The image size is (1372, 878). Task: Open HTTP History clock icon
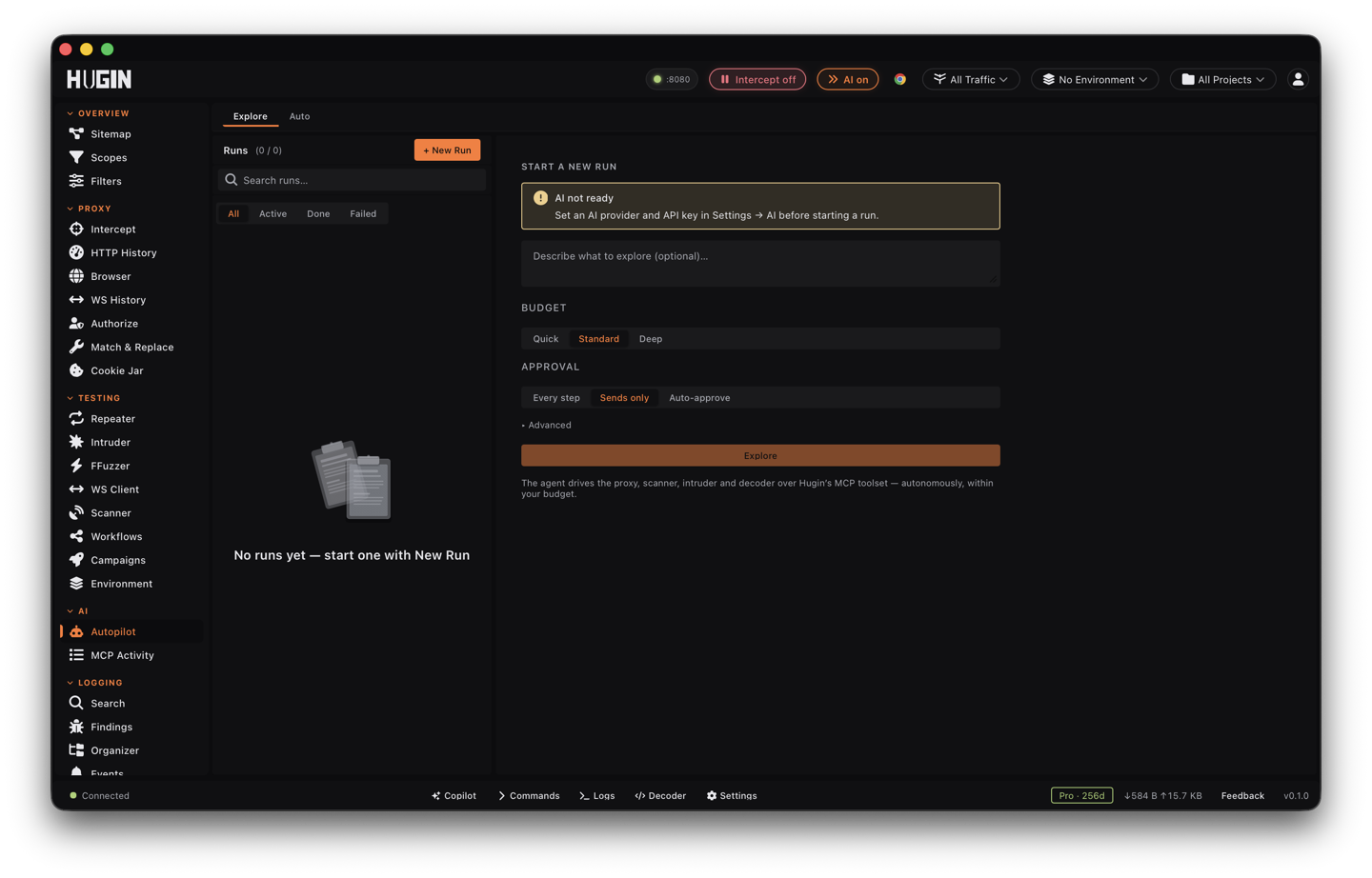tap(76, 252)
